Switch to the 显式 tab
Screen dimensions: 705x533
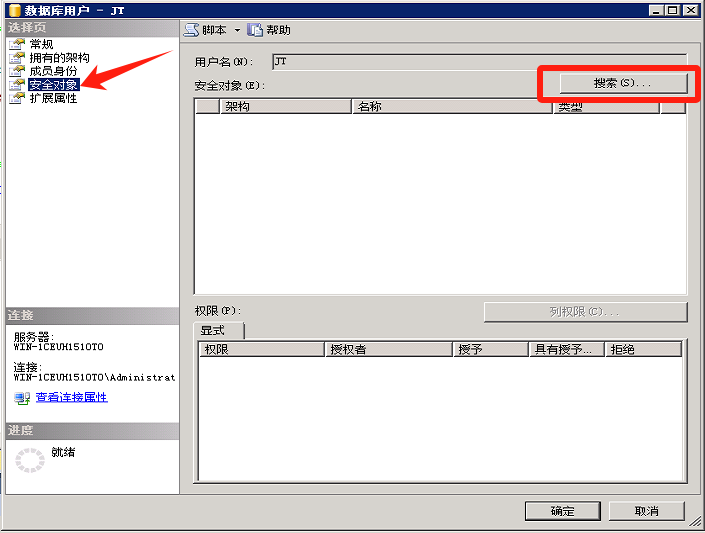(219, 331)
